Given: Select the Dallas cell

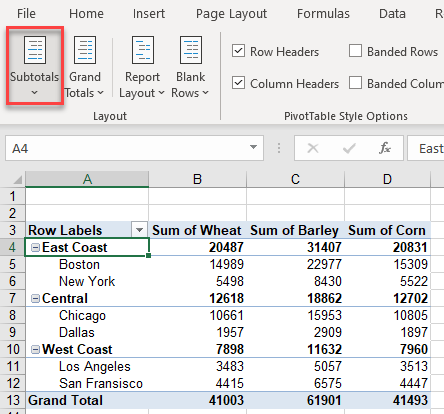Looking at the screenshot, I should [87, 332].
